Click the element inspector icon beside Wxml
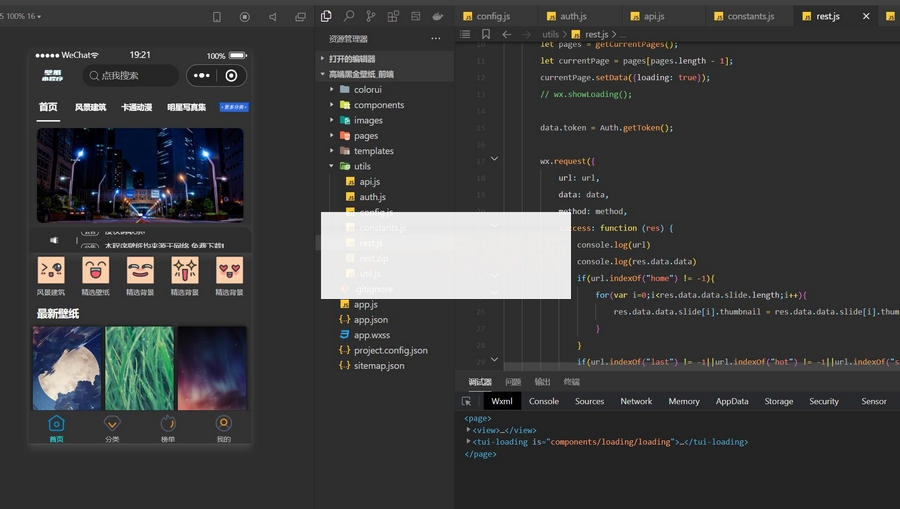 (x=466, y=401)
